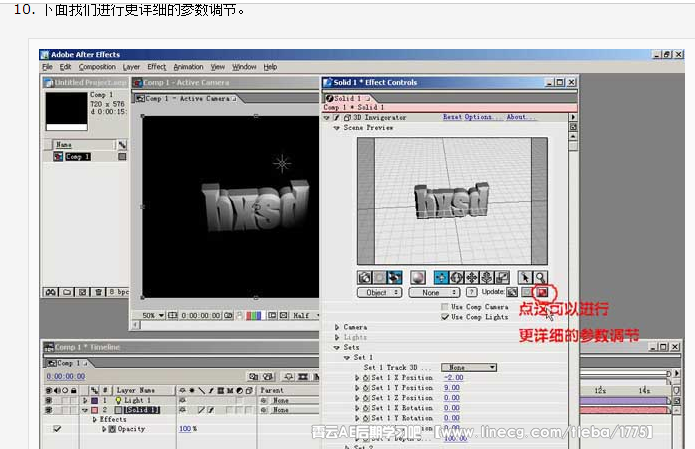Select the highlighted blue move tool
The width and height of the screenshot is (695, 449).
tap(441, 277)
